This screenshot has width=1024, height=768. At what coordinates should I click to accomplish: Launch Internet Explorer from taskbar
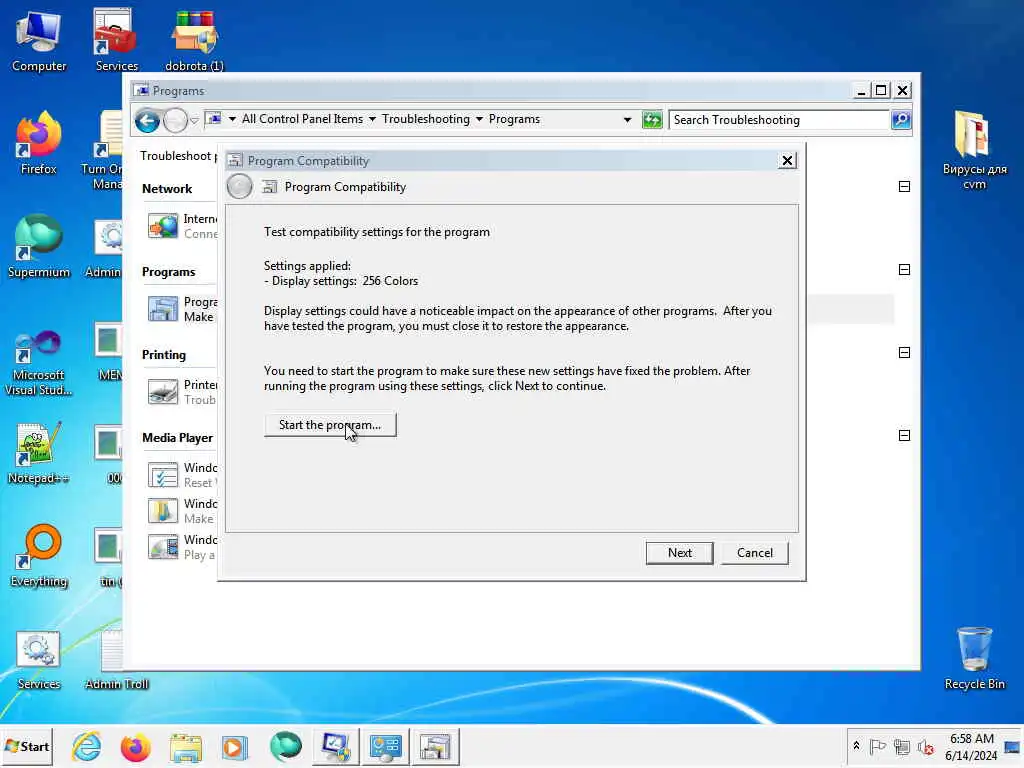coord(86,746)
